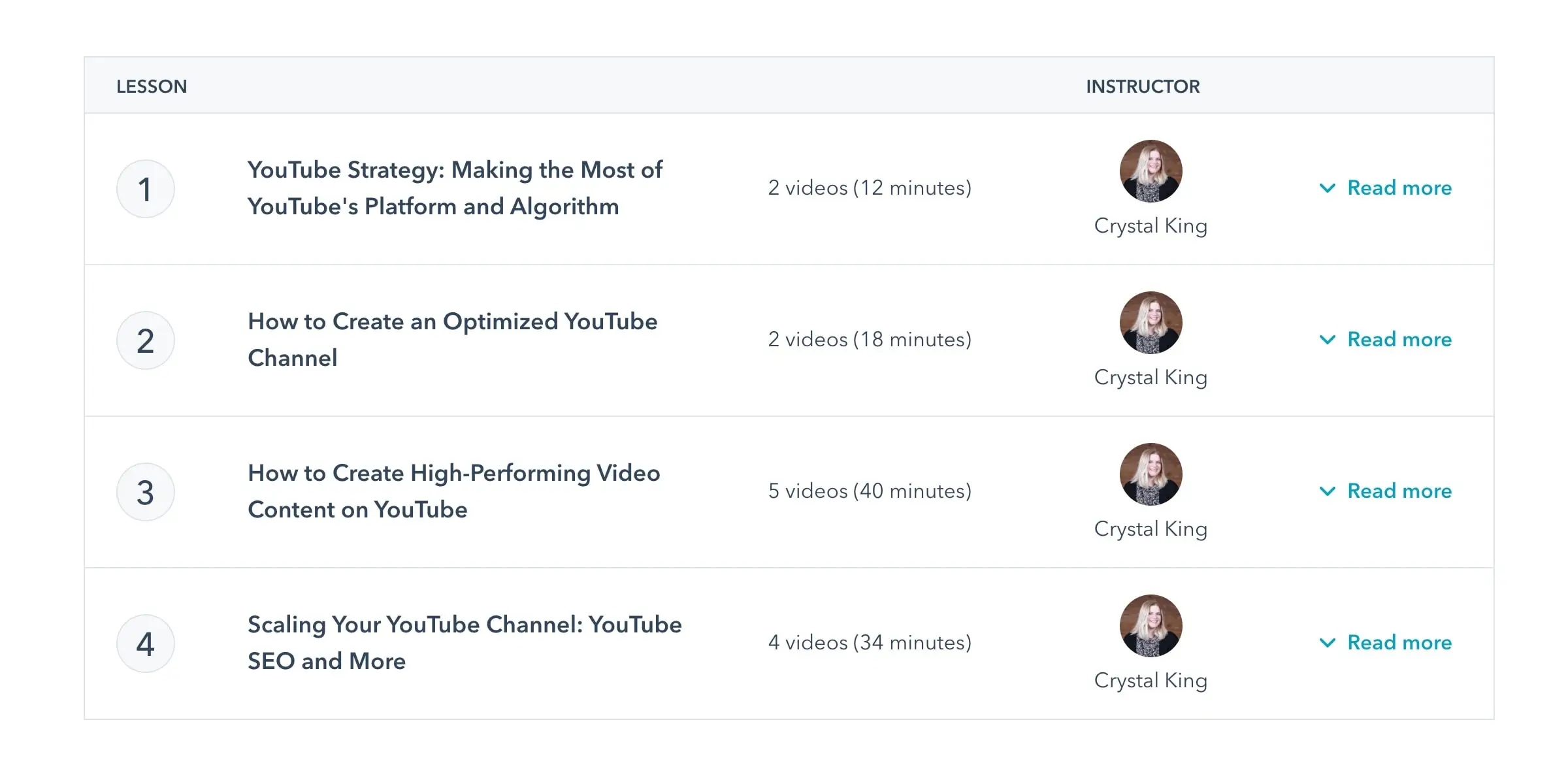The image size is (1568, 784).
Task: Open How to Create High-Performing Video Content title
Action: (x=453, y=491)
